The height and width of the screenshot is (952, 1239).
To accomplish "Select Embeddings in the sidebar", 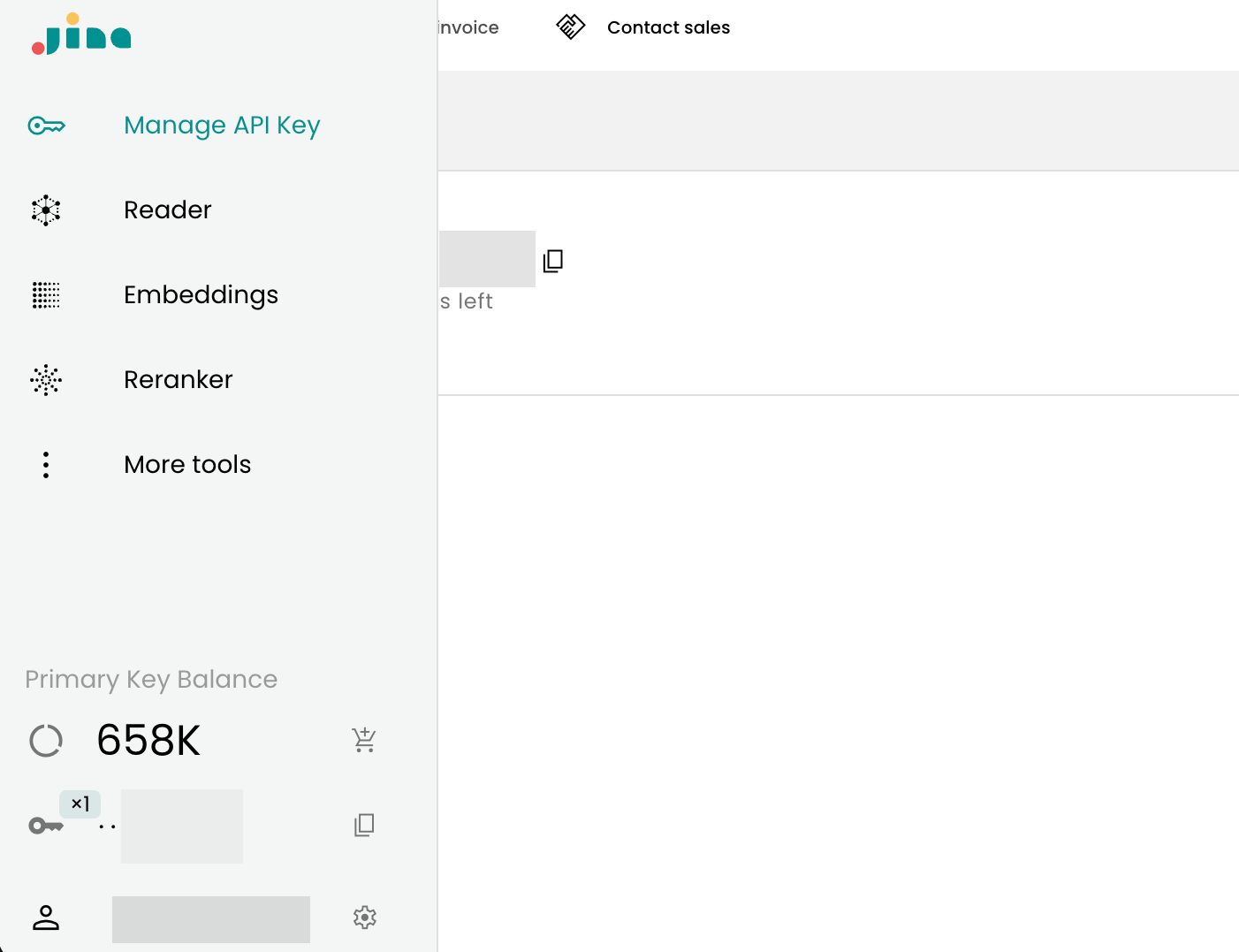I will tap(201, 295).
